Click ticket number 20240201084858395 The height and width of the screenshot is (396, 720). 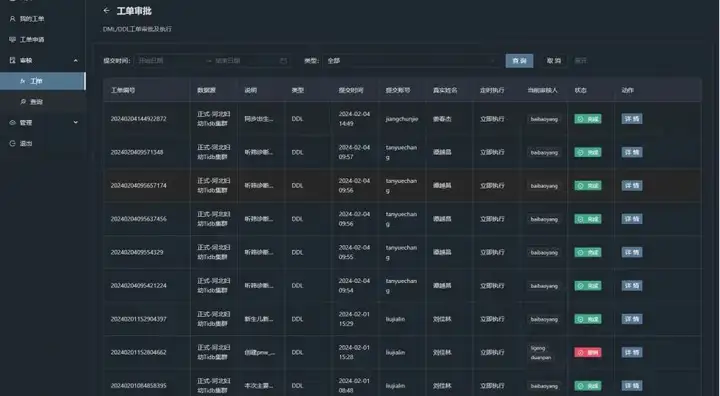[x=138, y=385]
